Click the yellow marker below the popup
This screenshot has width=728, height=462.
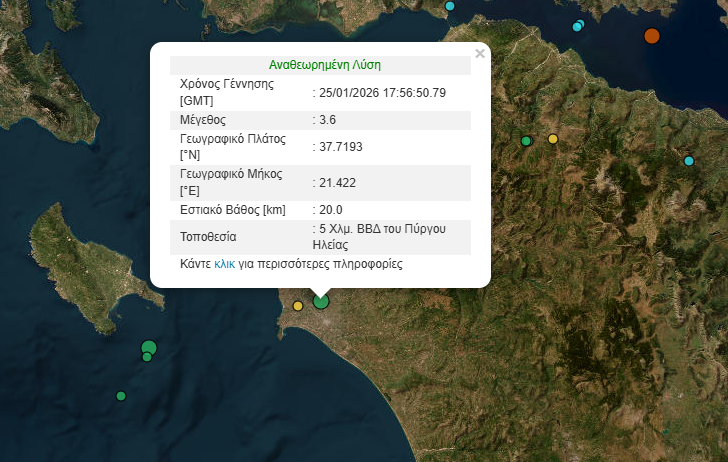(x=298, y=306)
